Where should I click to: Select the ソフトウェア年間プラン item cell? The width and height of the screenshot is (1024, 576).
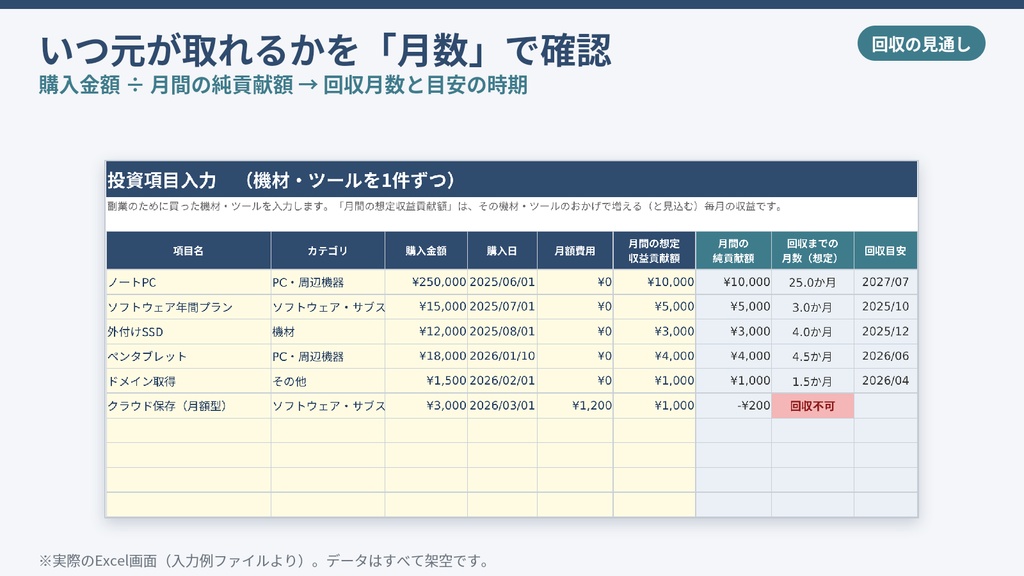pos(188,307)
